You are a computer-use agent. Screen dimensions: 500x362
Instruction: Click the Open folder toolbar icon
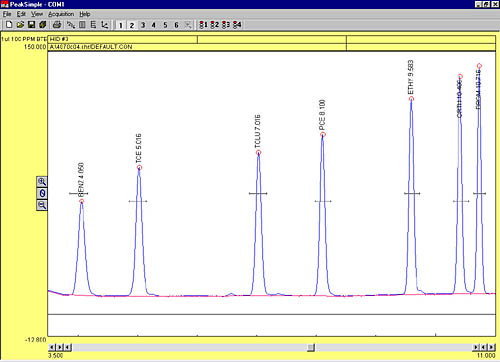click(20, 25)
